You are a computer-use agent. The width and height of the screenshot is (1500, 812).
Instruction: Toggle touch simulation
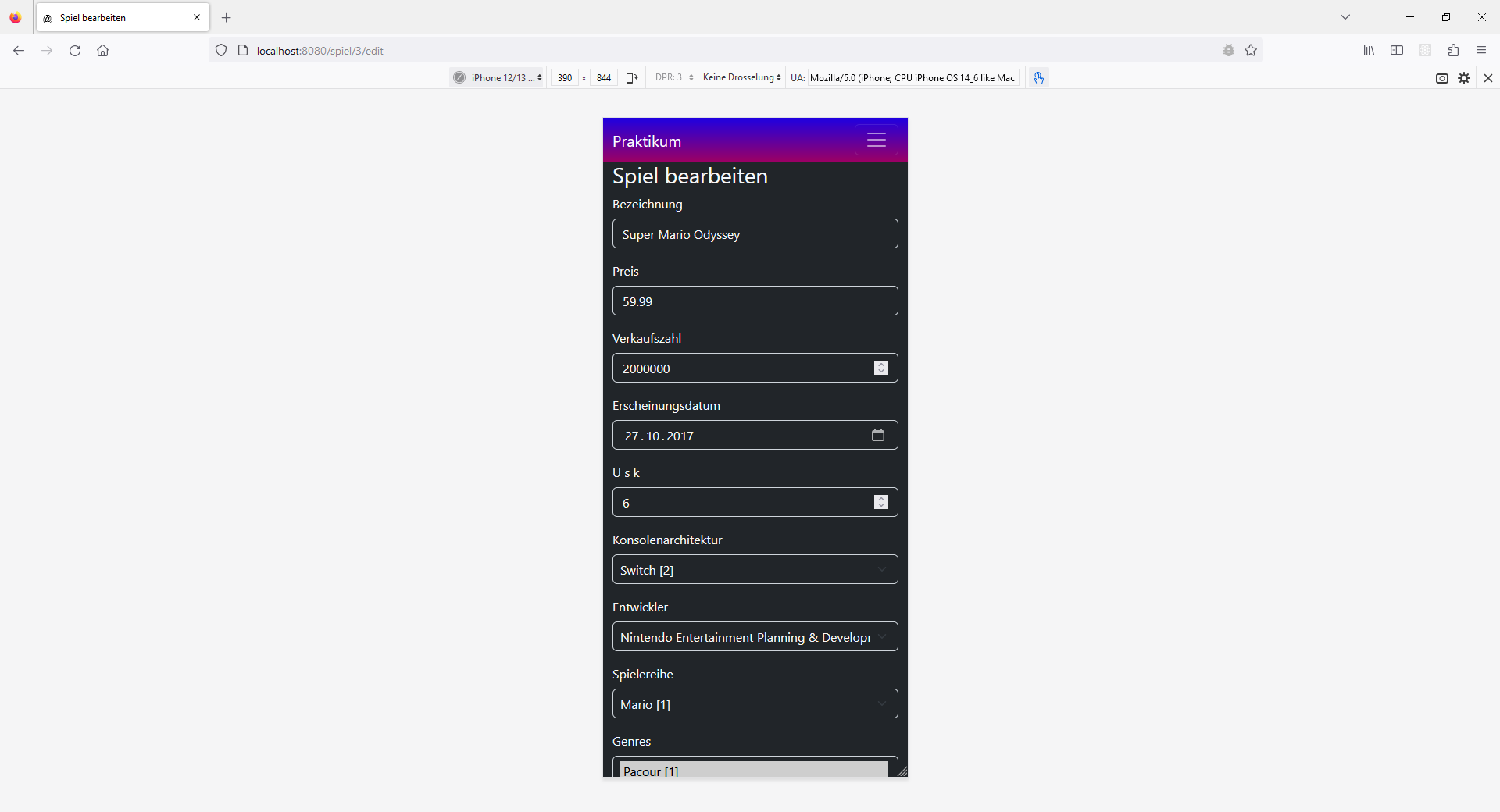click(1038, 77)
